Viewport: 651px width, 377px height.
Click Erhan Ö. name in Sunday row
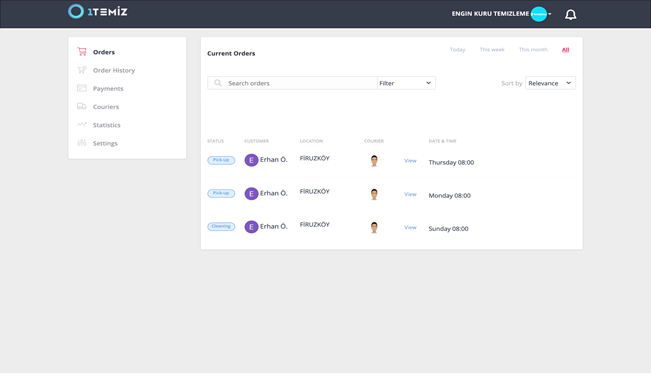coord(274,226)
